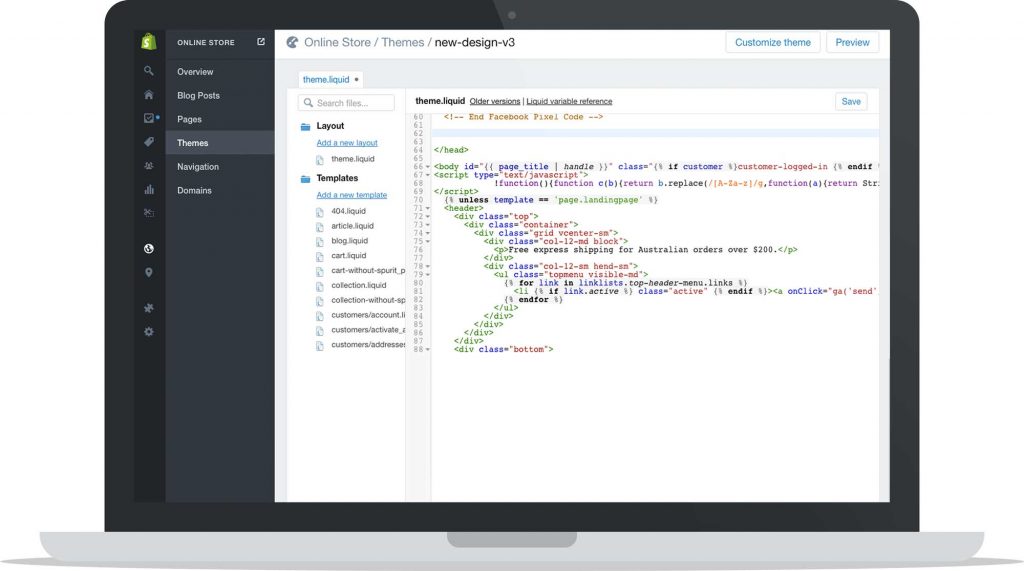Collapse code fold arrow on line 71
Screen dimensions: 1024x571
pos(428,208)
